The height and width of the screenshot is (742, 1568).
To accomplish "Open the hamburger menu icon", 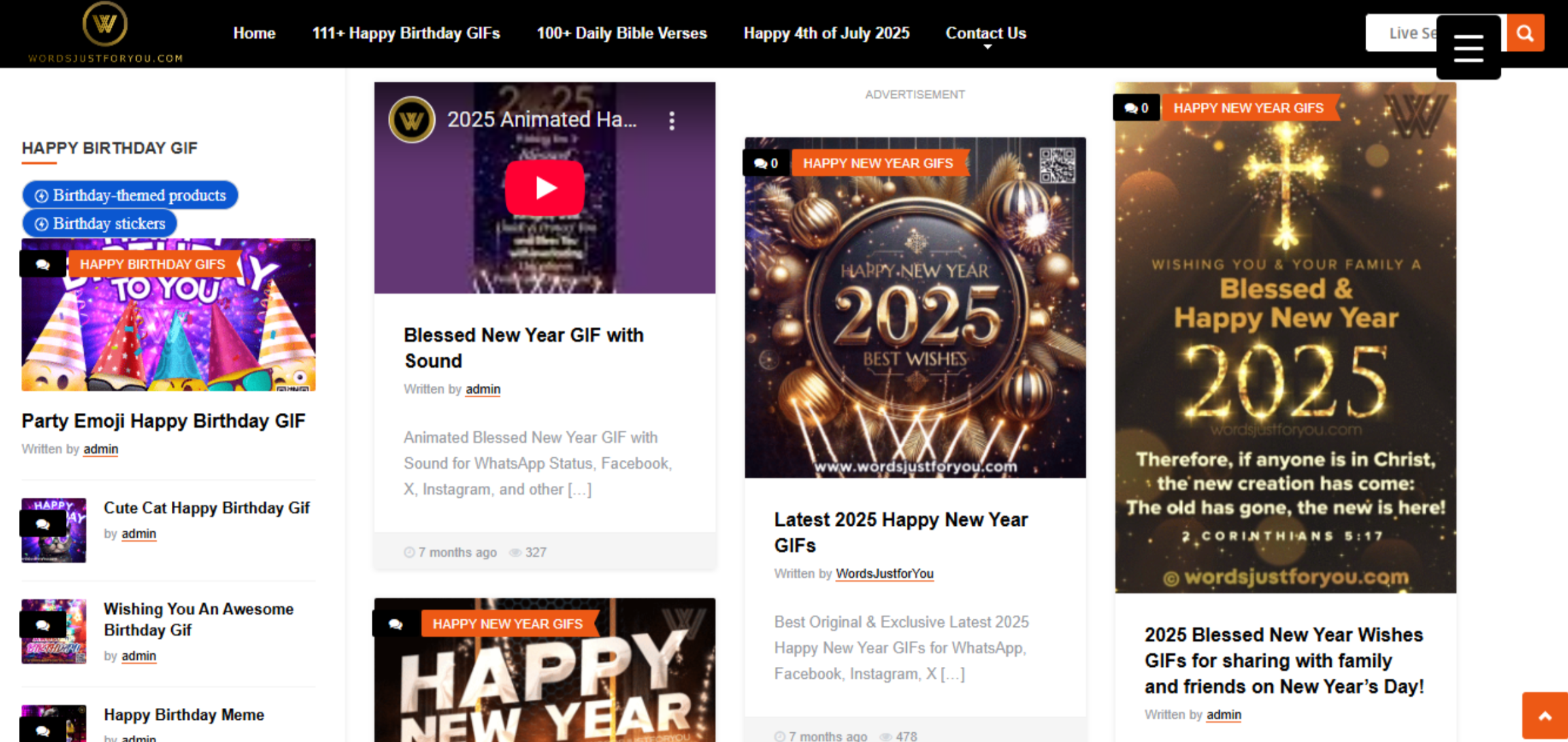I will (1468, 48).
